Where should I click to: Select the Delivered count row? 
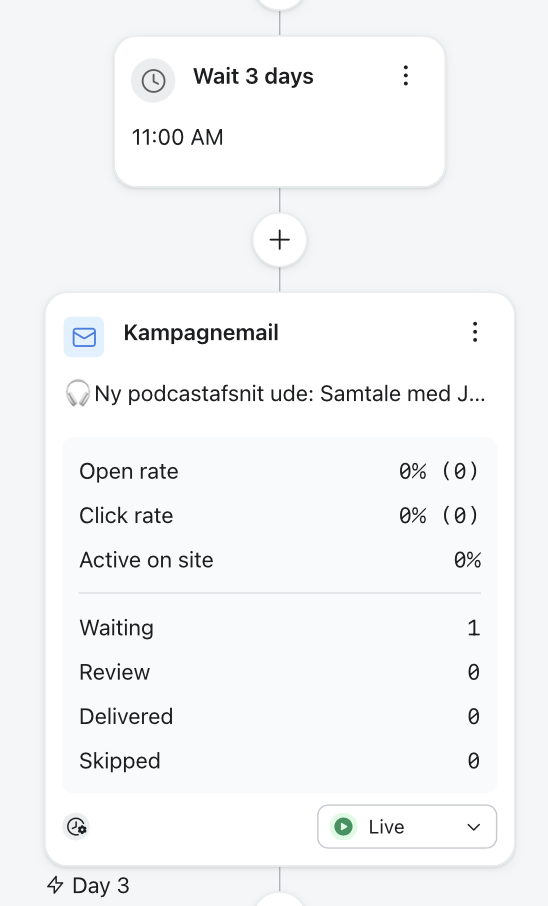tap(280, 716)
